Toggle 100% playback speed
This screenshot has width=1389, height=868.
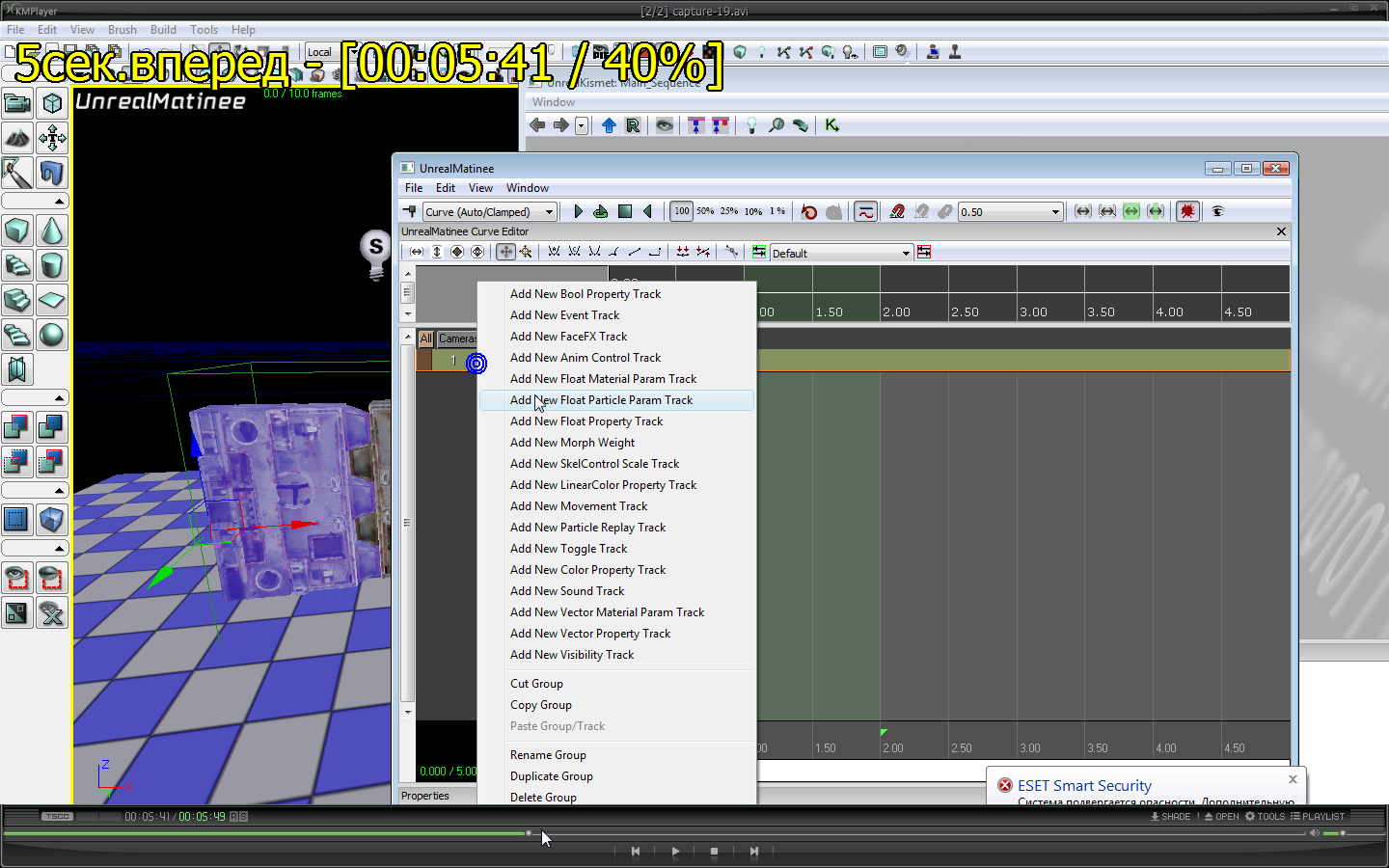pyautogui.click(x=682, y=211)
